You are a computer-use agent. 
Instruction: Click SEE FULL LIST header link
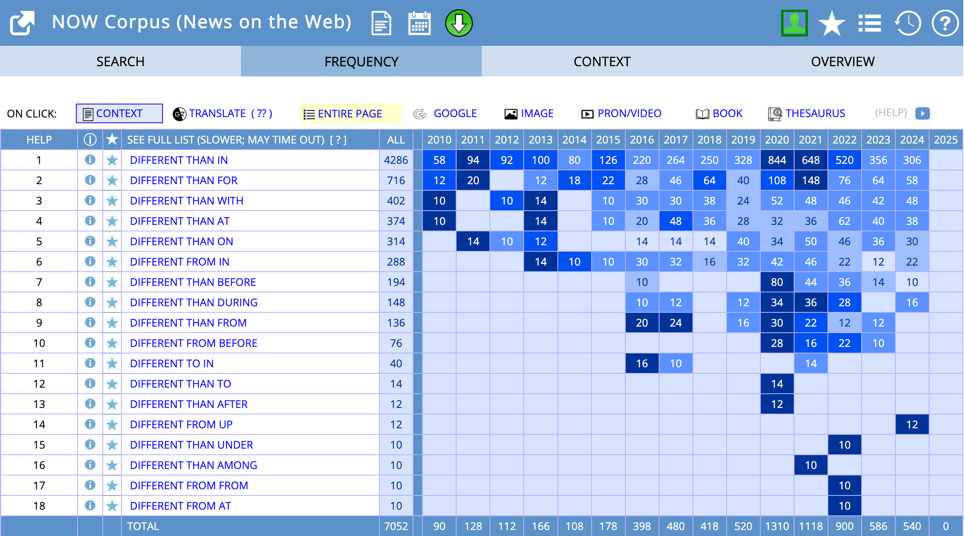[x=237, y=140]
